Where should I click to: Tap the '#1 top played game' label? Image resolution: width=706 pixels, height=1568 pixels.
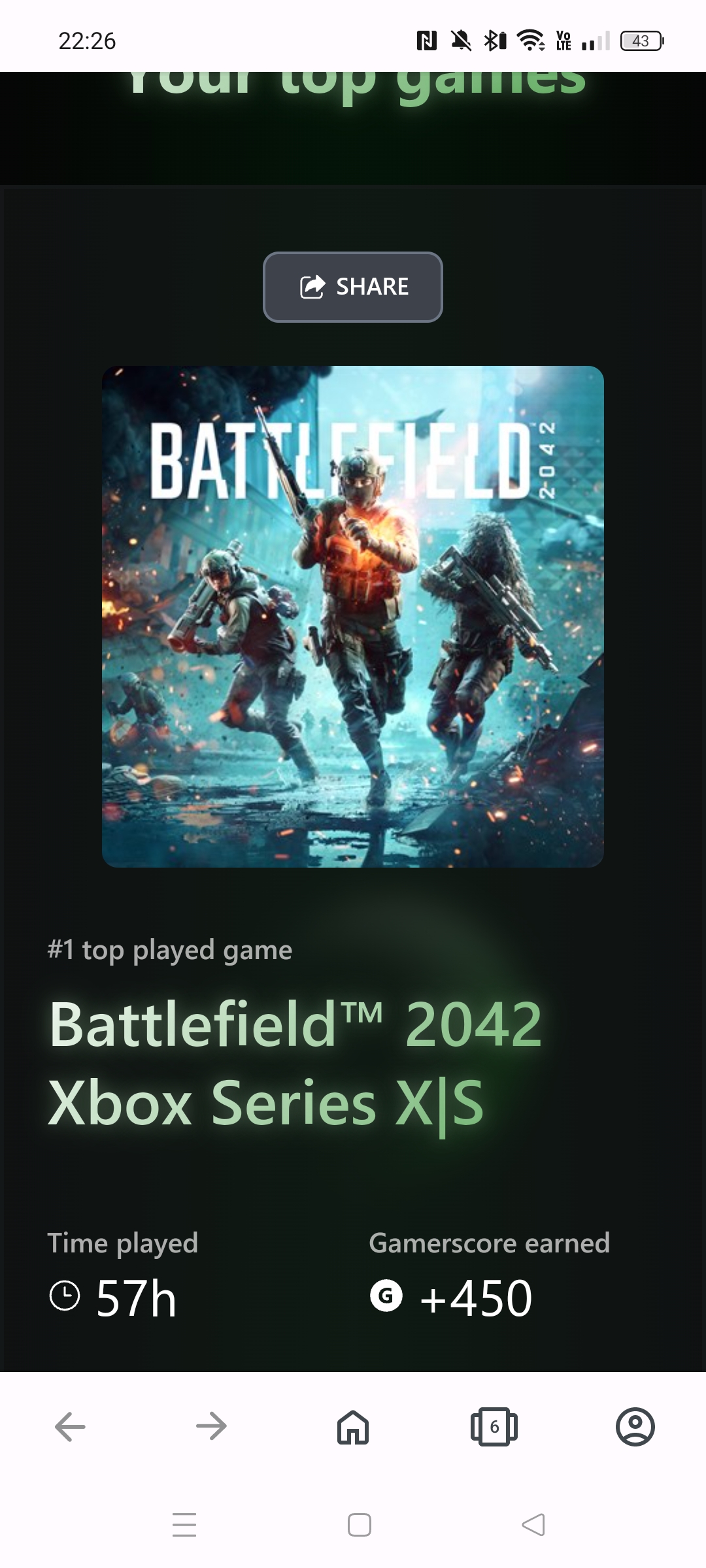pyautogui.click(x=170, y=950)
